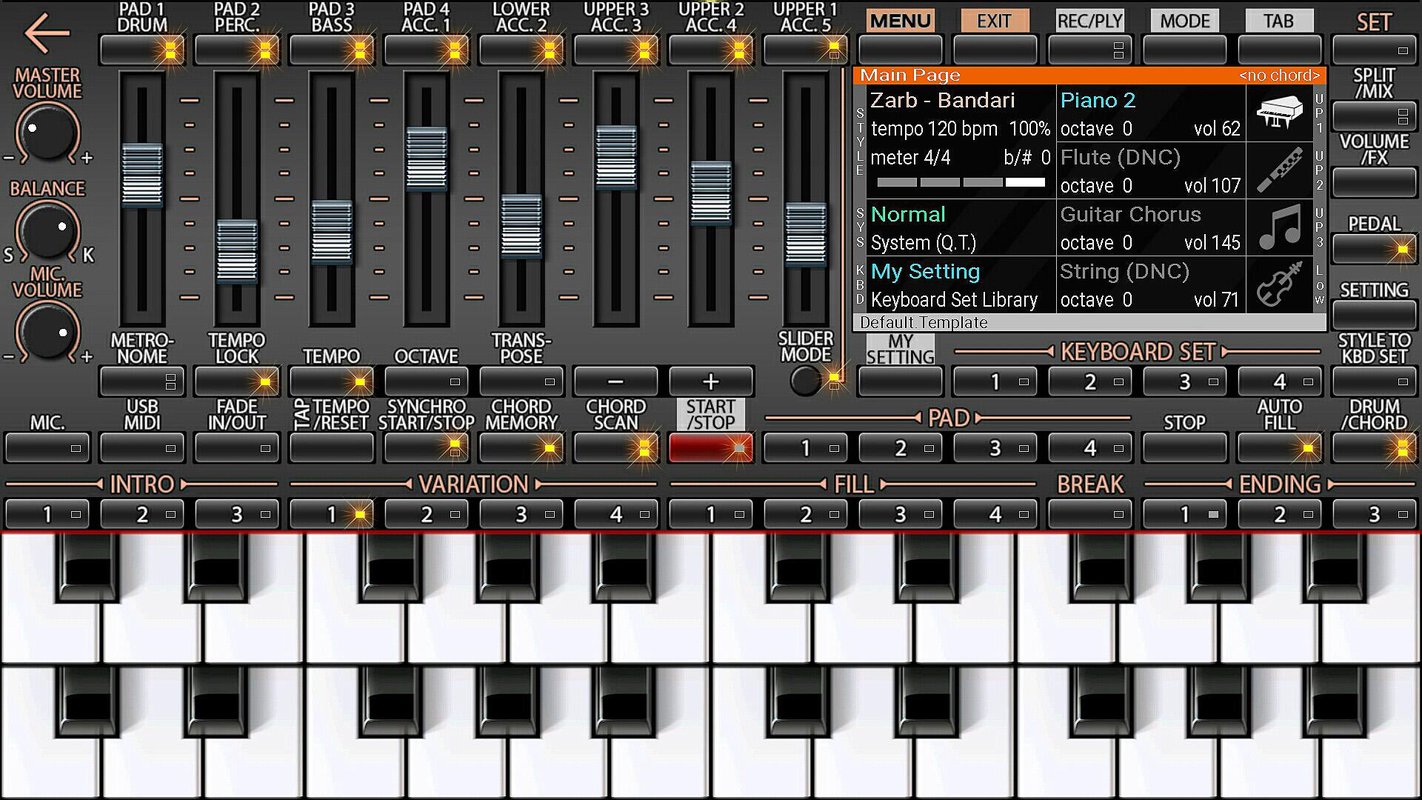Click the TAB button

coord(1281,50)
